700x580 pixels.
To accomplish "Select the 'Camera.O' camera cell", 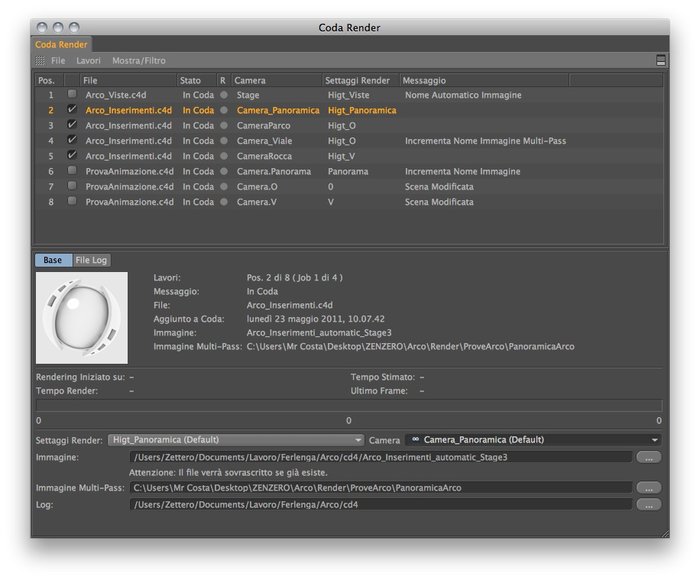I will (257, 187).
